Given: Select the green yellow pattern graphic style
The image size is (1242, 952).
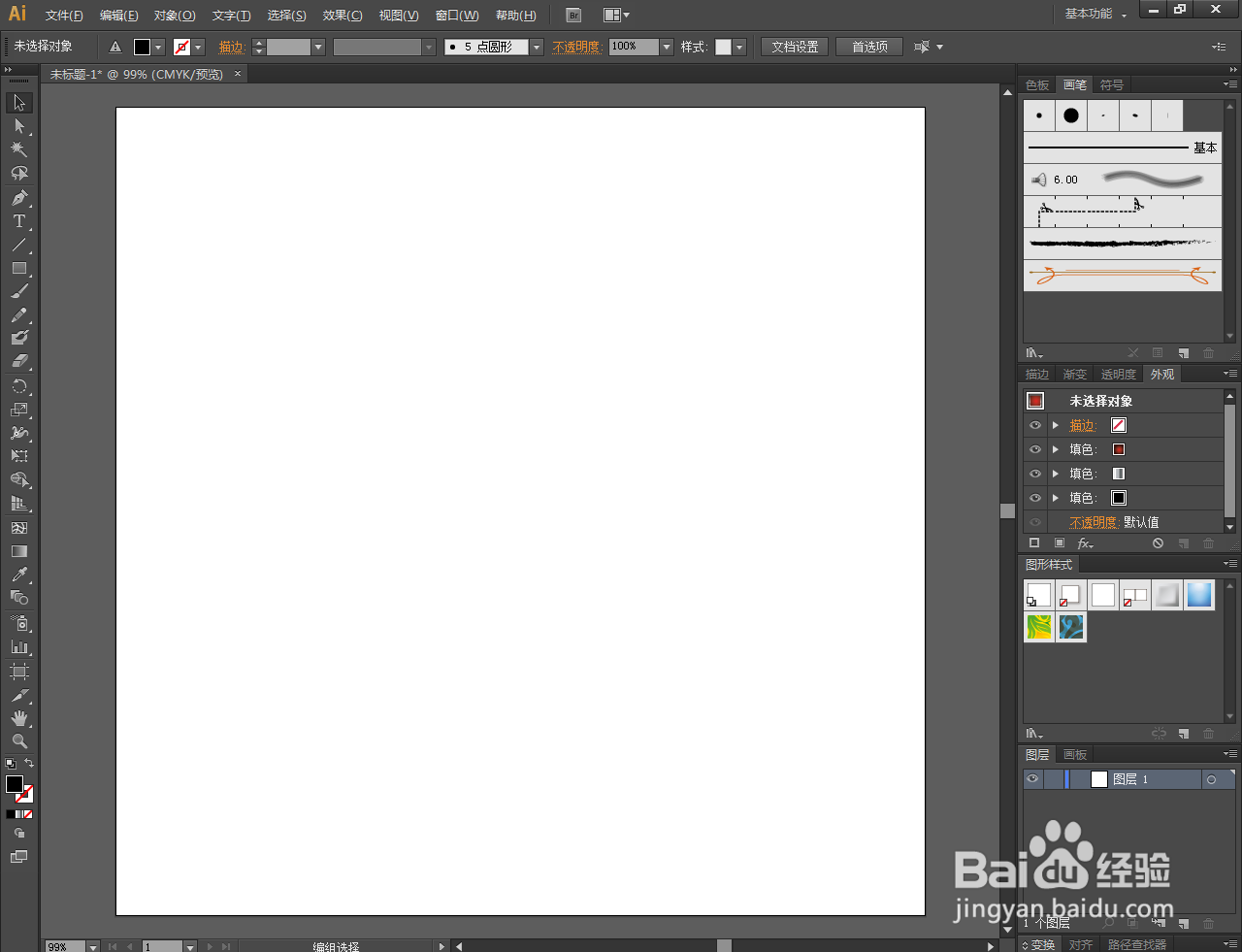Looking at the screenshot, I should click(1038, 628).
